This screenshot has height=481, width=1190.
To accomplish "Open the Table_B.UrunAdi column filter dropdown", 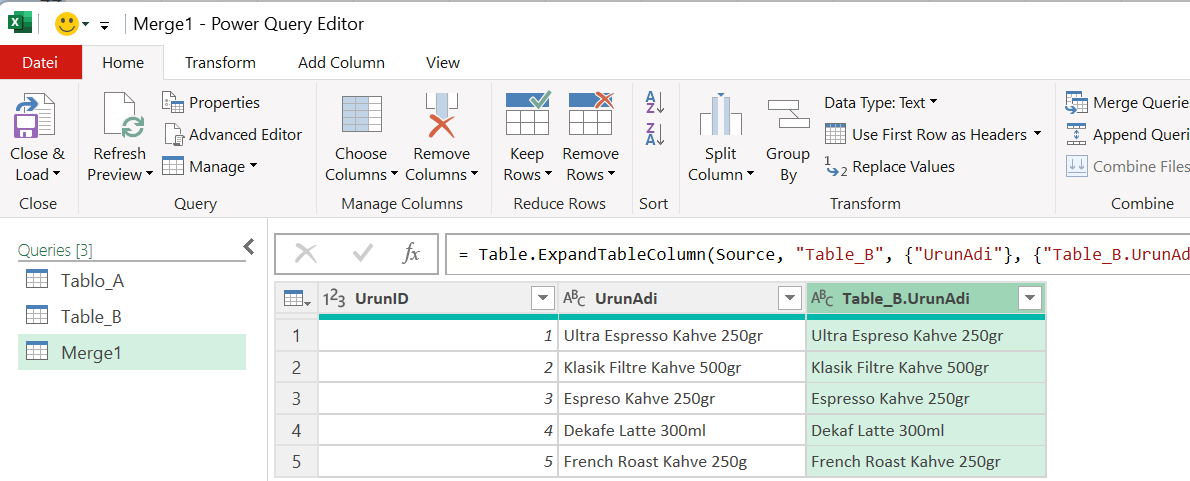I will (x=1029, y=298).
